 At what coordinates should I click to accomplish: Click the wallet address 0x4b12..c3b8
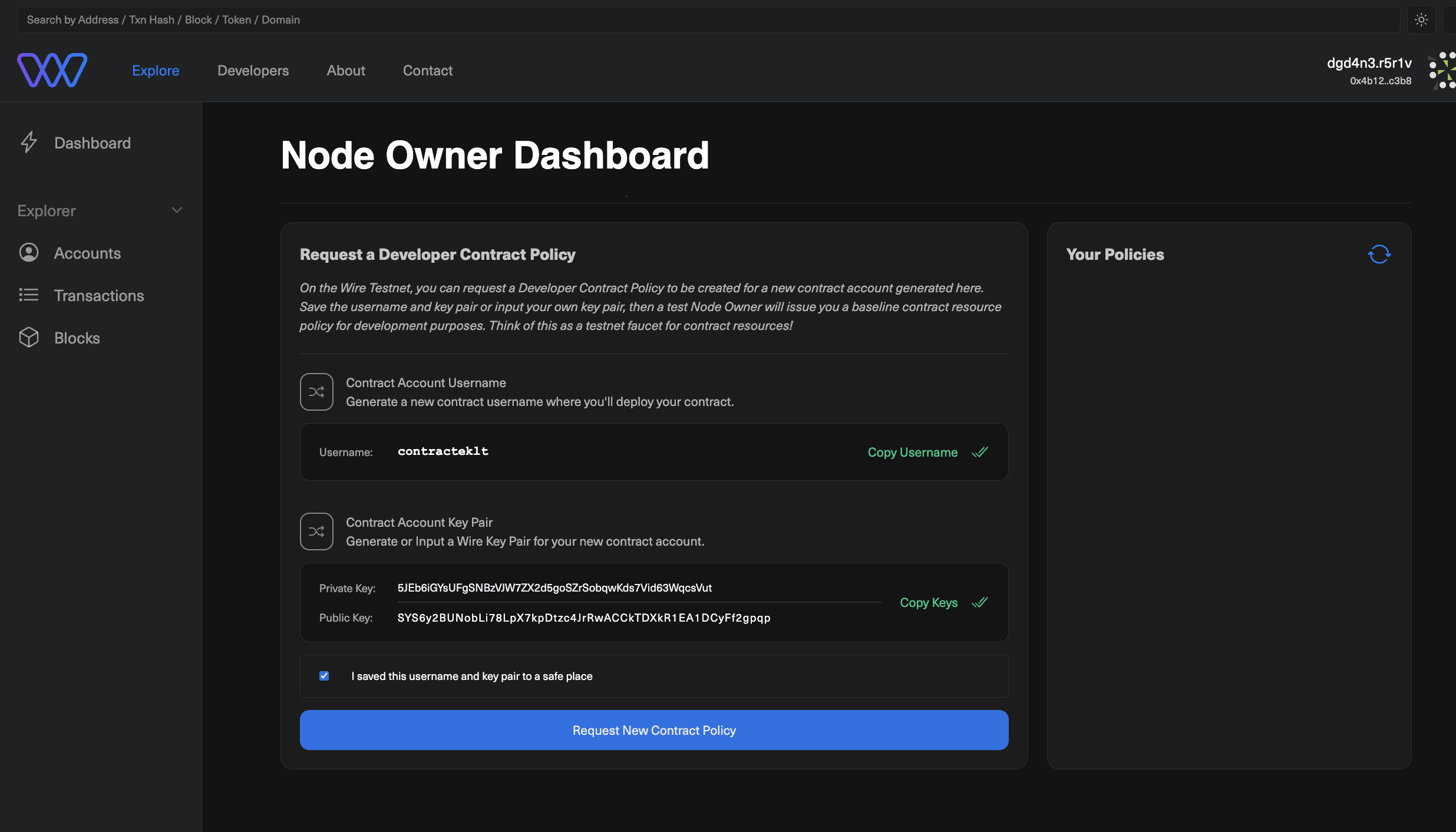[x=1381, y=81]
